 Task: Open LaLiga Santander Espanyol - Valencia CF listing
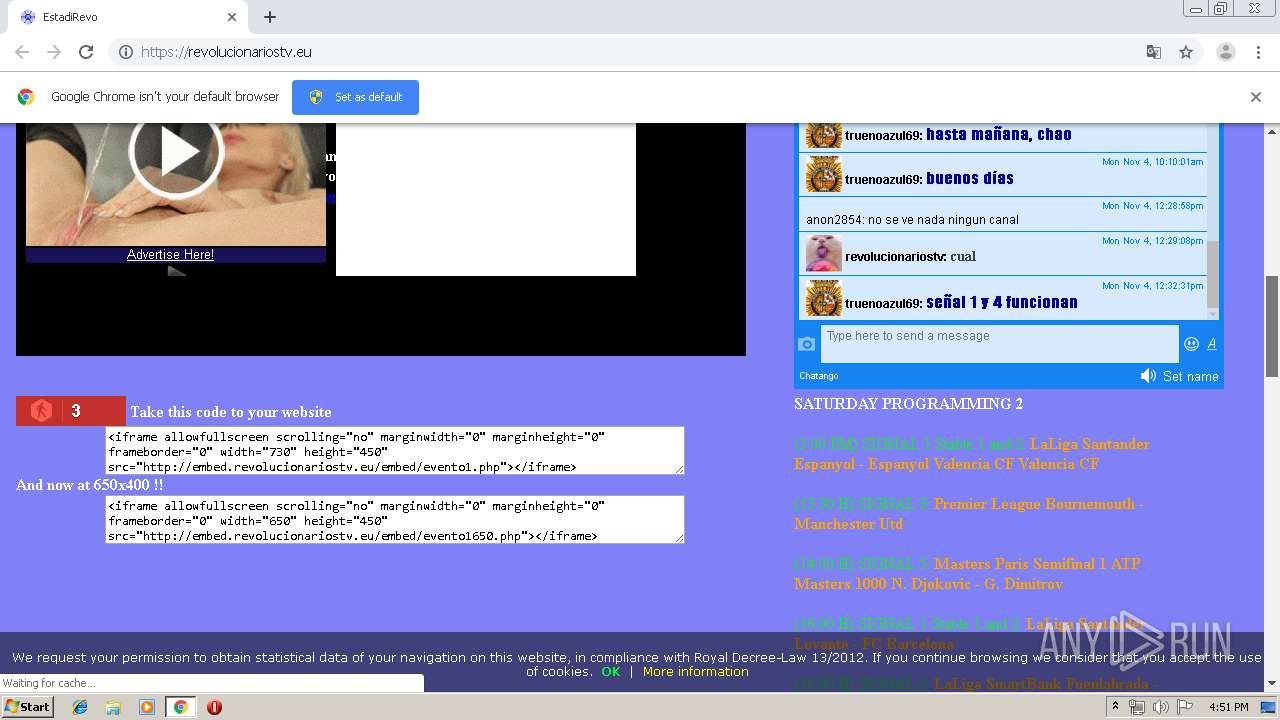pyautogui.click(x=972, y=454)
